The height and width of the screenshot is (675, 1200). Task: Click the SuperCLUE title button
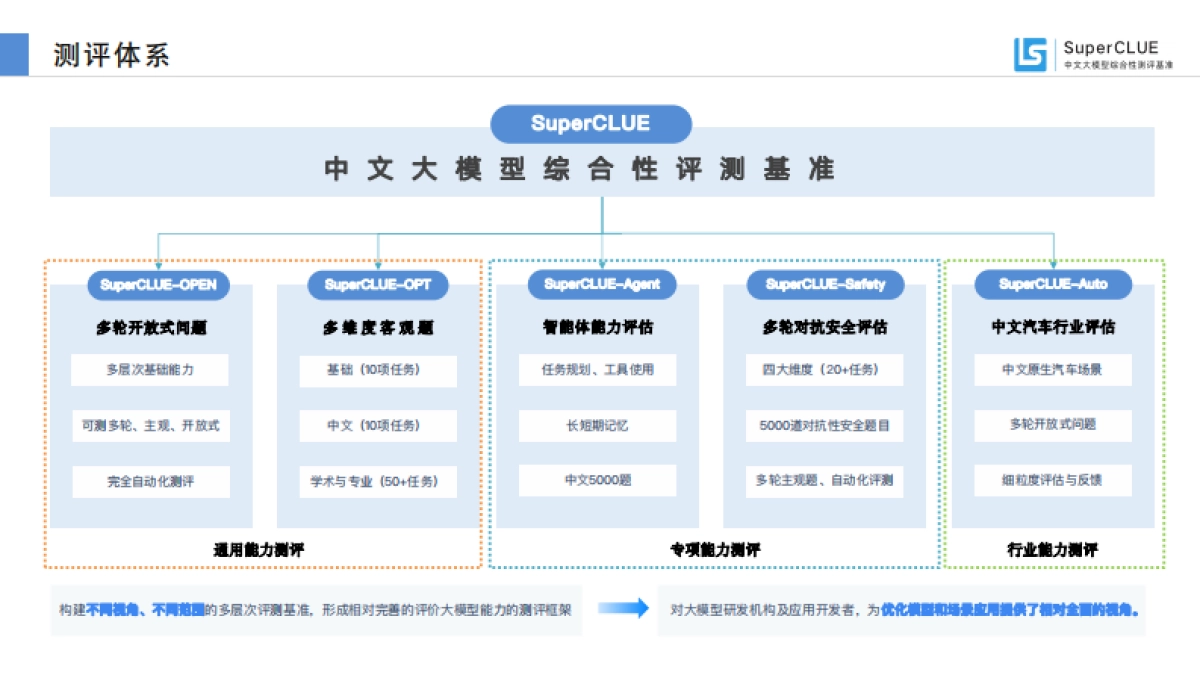pyautogui.click(x=590, y=124)
